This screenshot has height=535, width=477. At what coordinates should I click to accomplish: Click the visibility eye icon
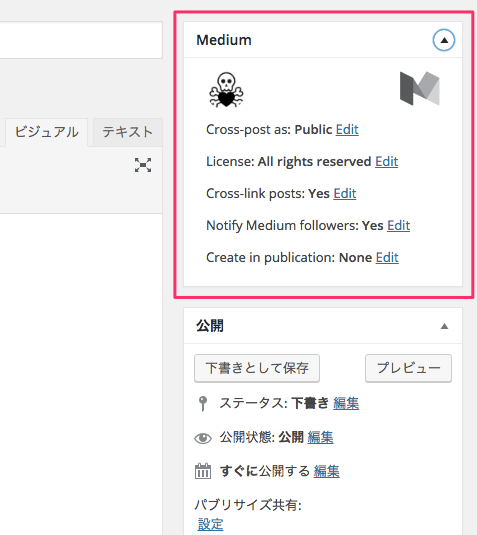[203, 438]
